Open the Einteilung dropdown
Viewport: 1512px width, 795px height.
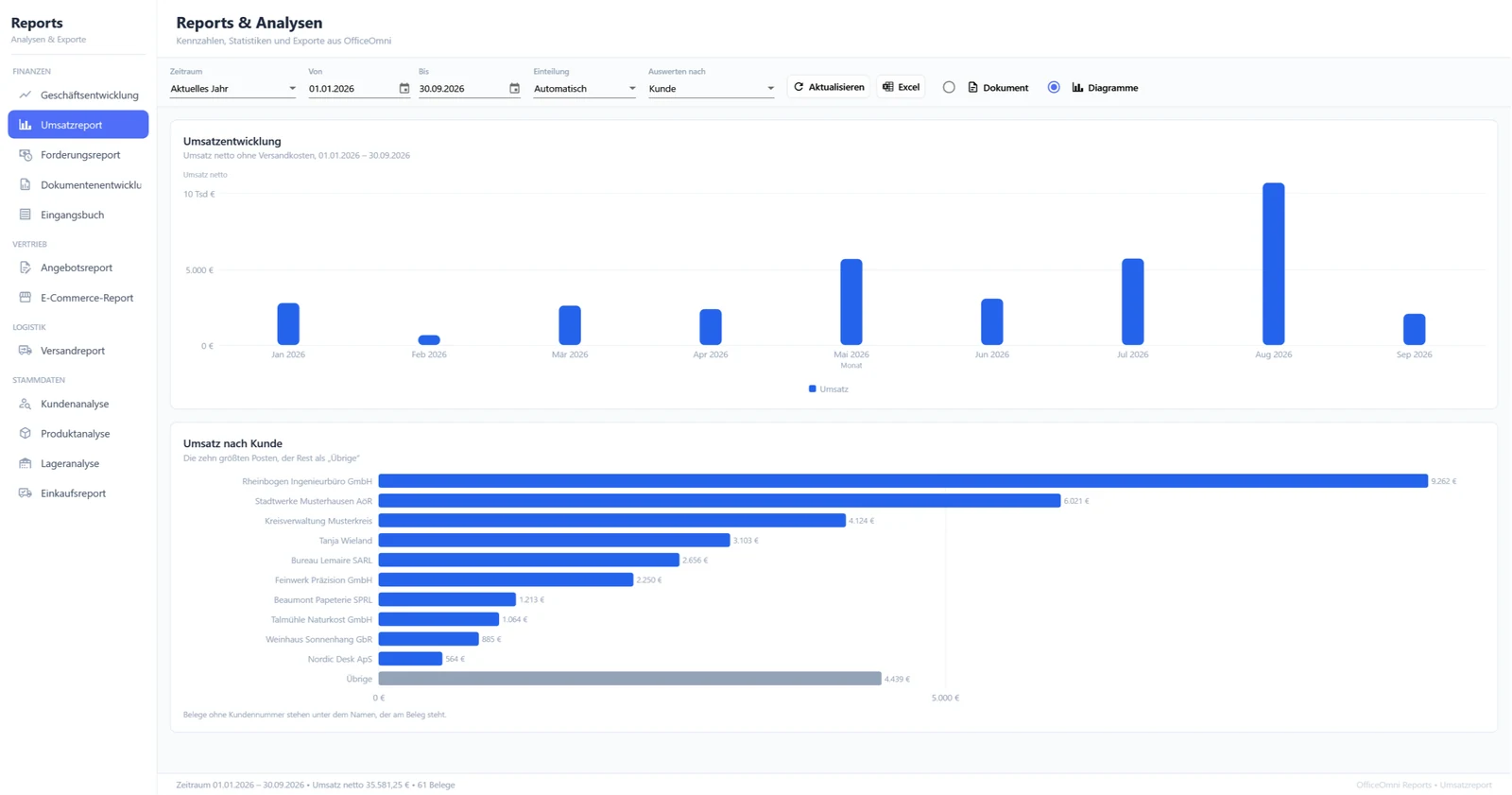[x=585, y=88]
